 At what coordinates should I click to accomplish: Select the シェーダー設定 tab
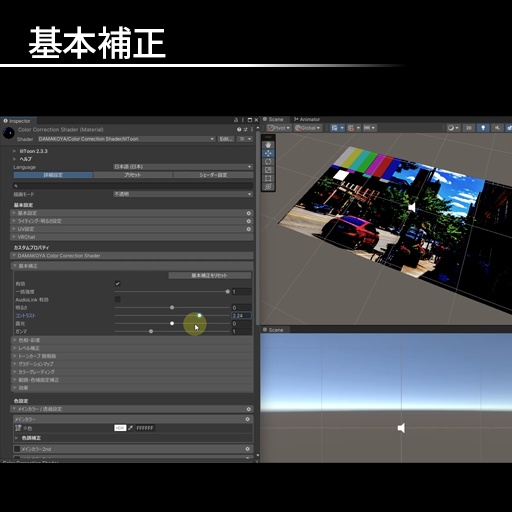213,175
